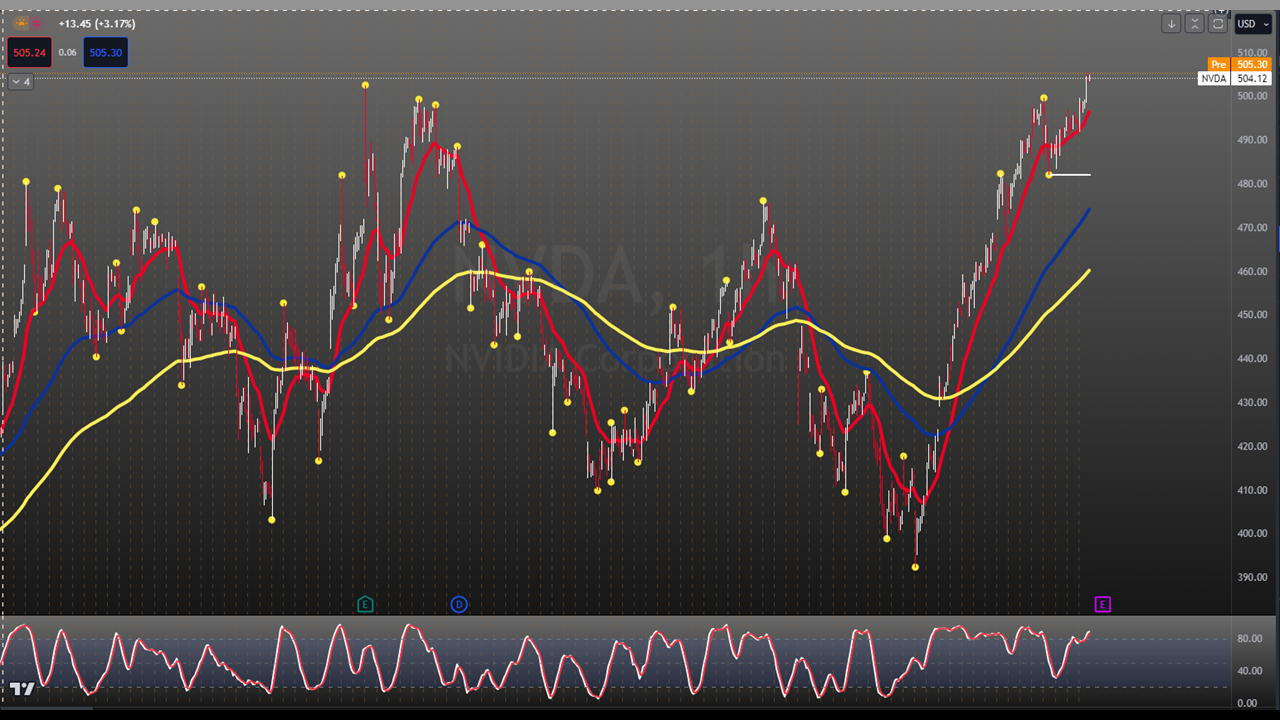
Task: Click the NVDA 504.12 price label
Action: point(1234,78)
